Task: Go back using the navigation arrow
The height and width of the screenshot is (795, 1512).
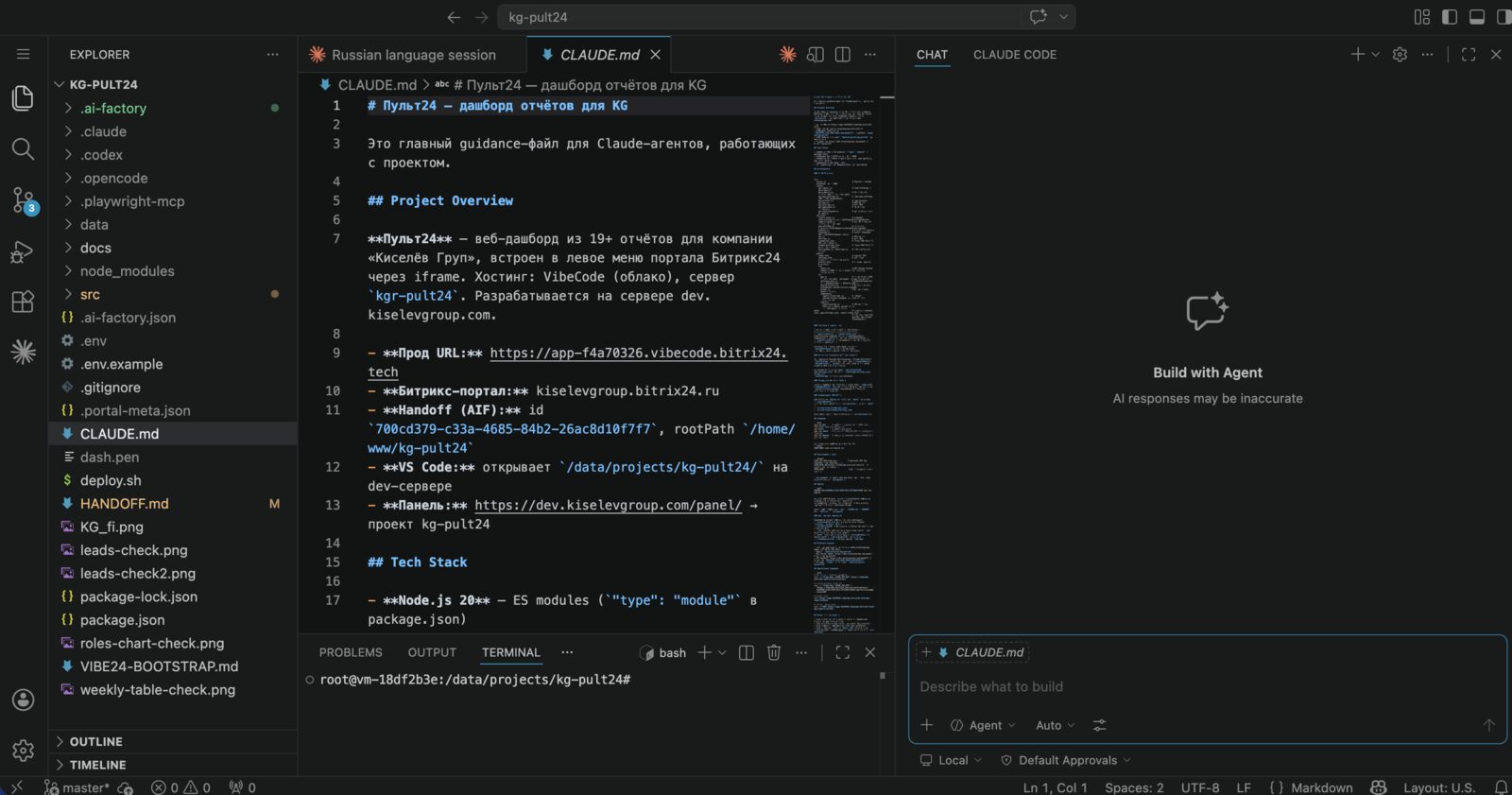Action: click(x=454, y=17)
